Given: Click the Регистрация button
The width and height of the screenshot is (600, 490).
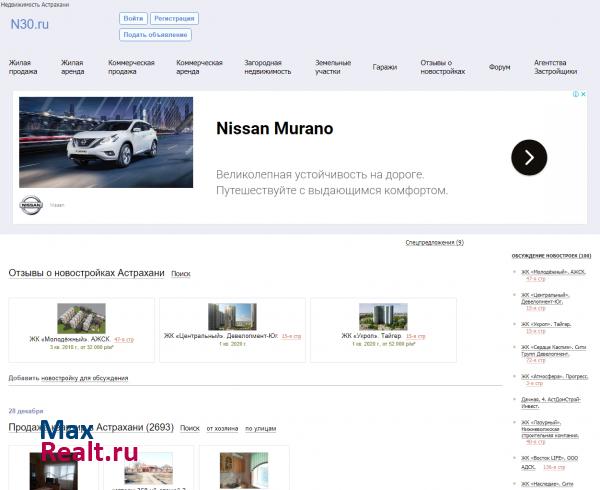Looking at the screenshot, I should tap(174, 18).
